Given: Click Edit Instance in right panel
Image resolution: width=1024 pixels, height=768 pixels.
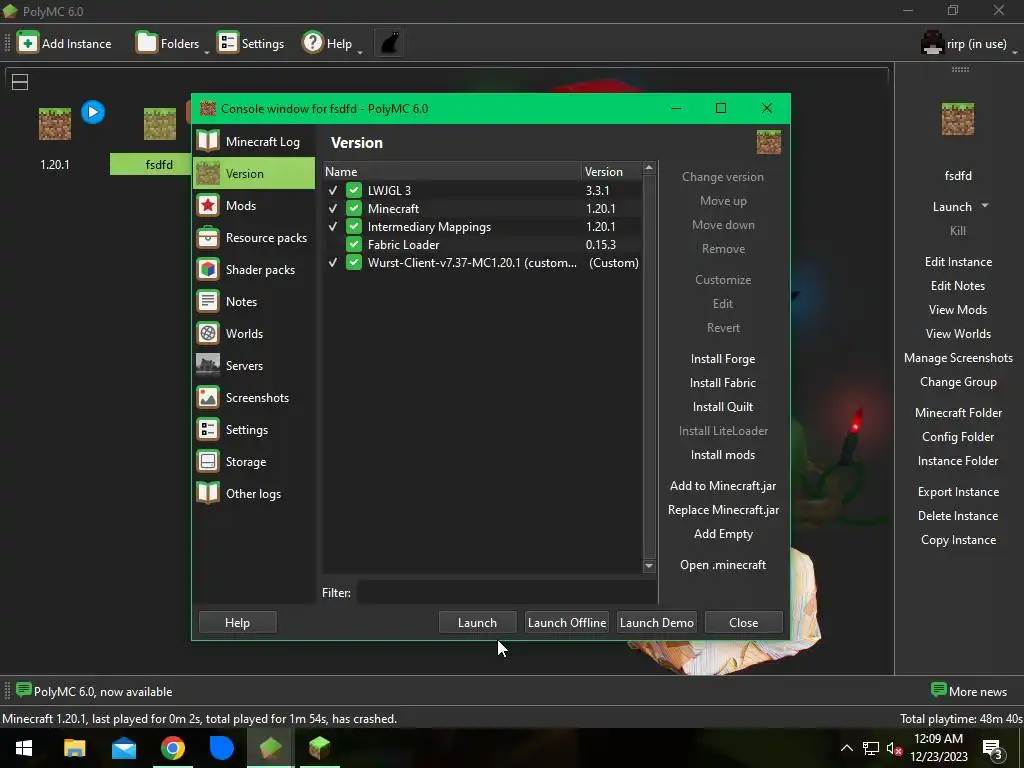Looking at the screenshot, I should [958, 262].
